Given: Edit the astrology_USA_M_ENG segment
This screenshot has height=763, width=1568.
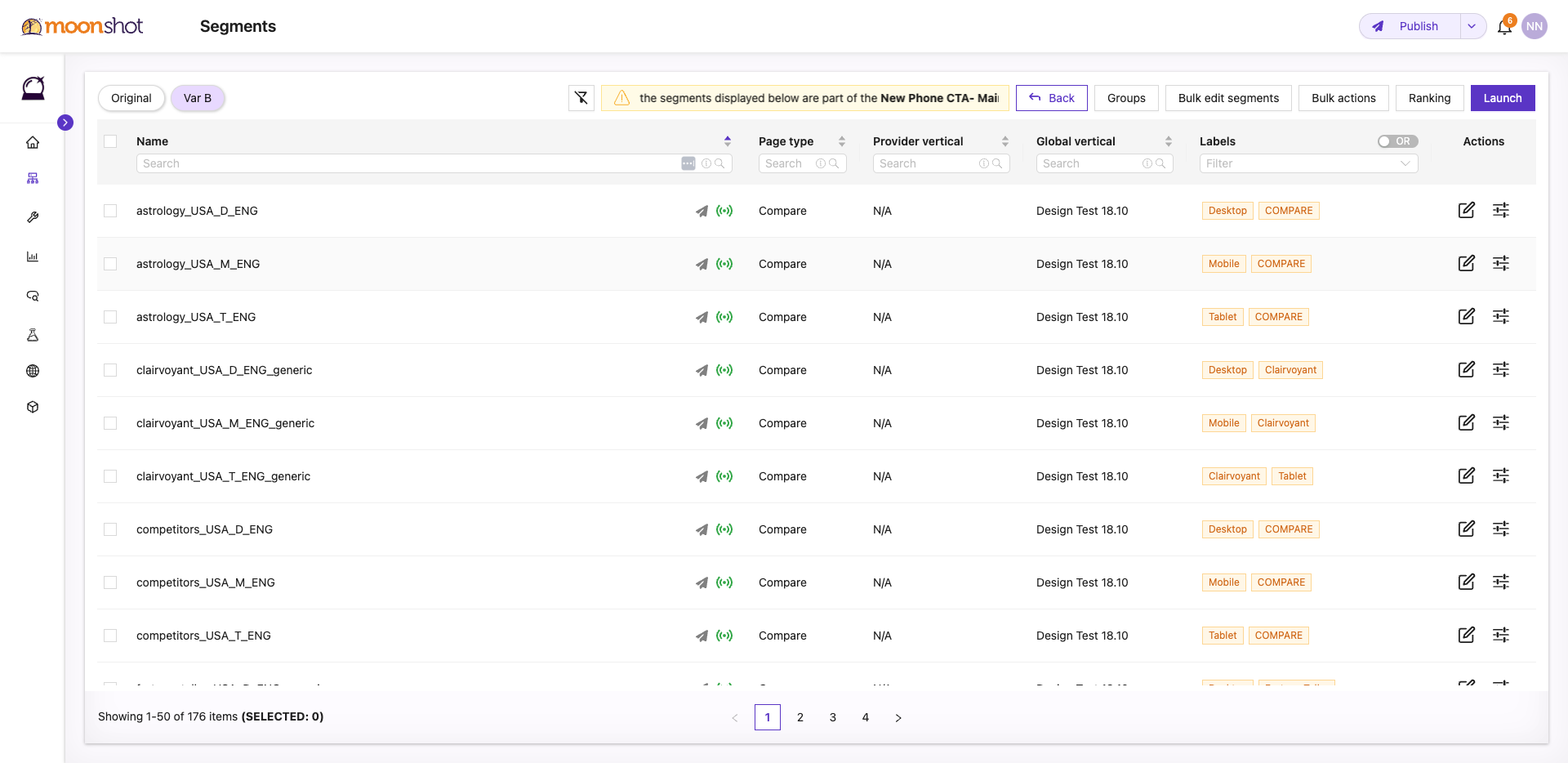Looking at the screenshot, I should point(1467,263).
